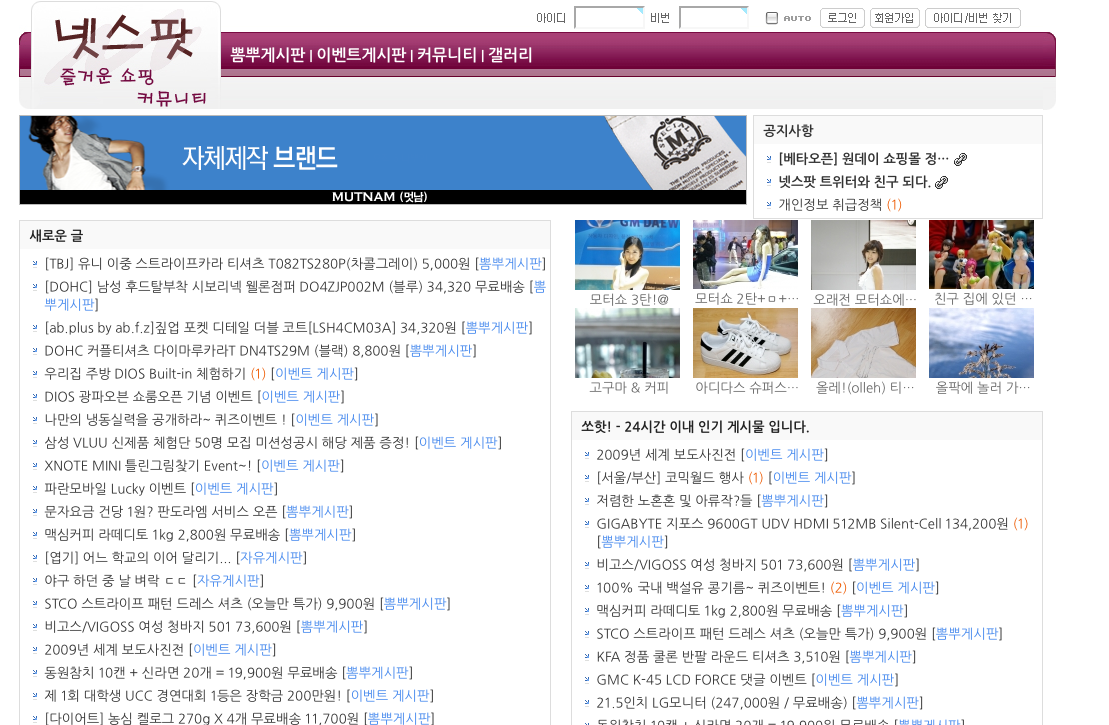Open 21.5인치 LG모니터 popular post

click(x=721, y=702)
